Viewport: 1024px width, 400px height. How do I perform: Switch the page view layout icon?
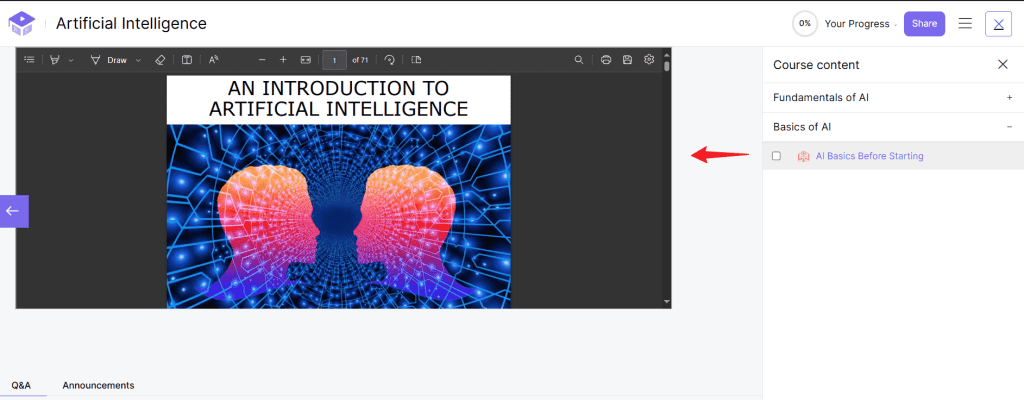click(417, 59)
